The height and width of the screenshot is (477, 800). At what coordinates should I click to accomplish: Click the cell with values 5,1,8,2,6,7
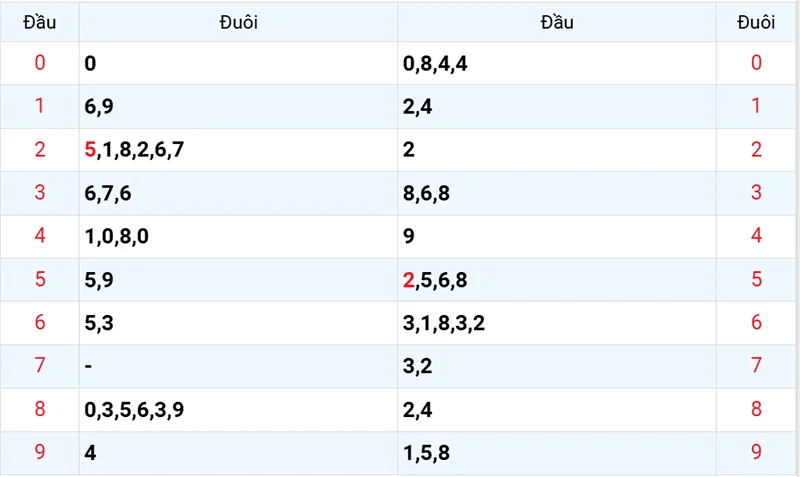click(134, 150)
